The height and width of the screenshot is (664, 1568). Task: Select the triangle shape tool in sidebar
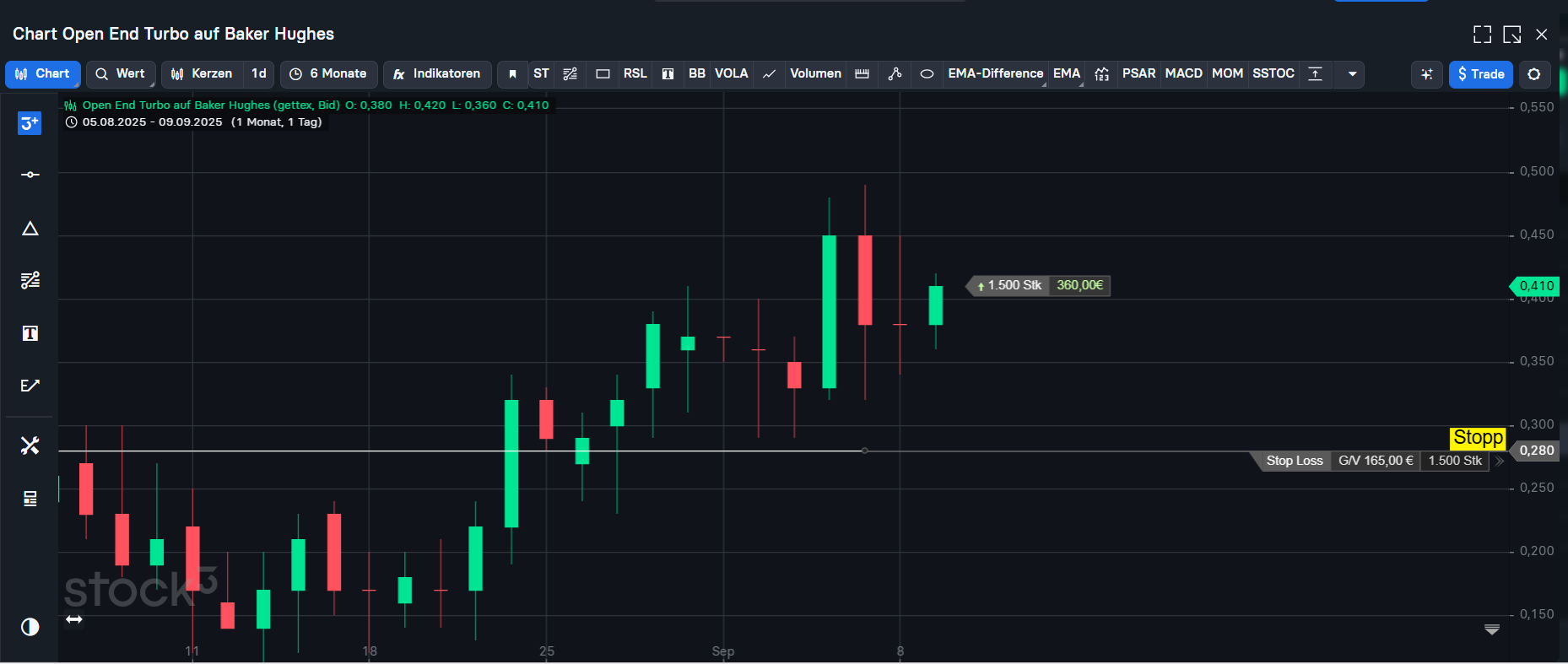[30, 229]
